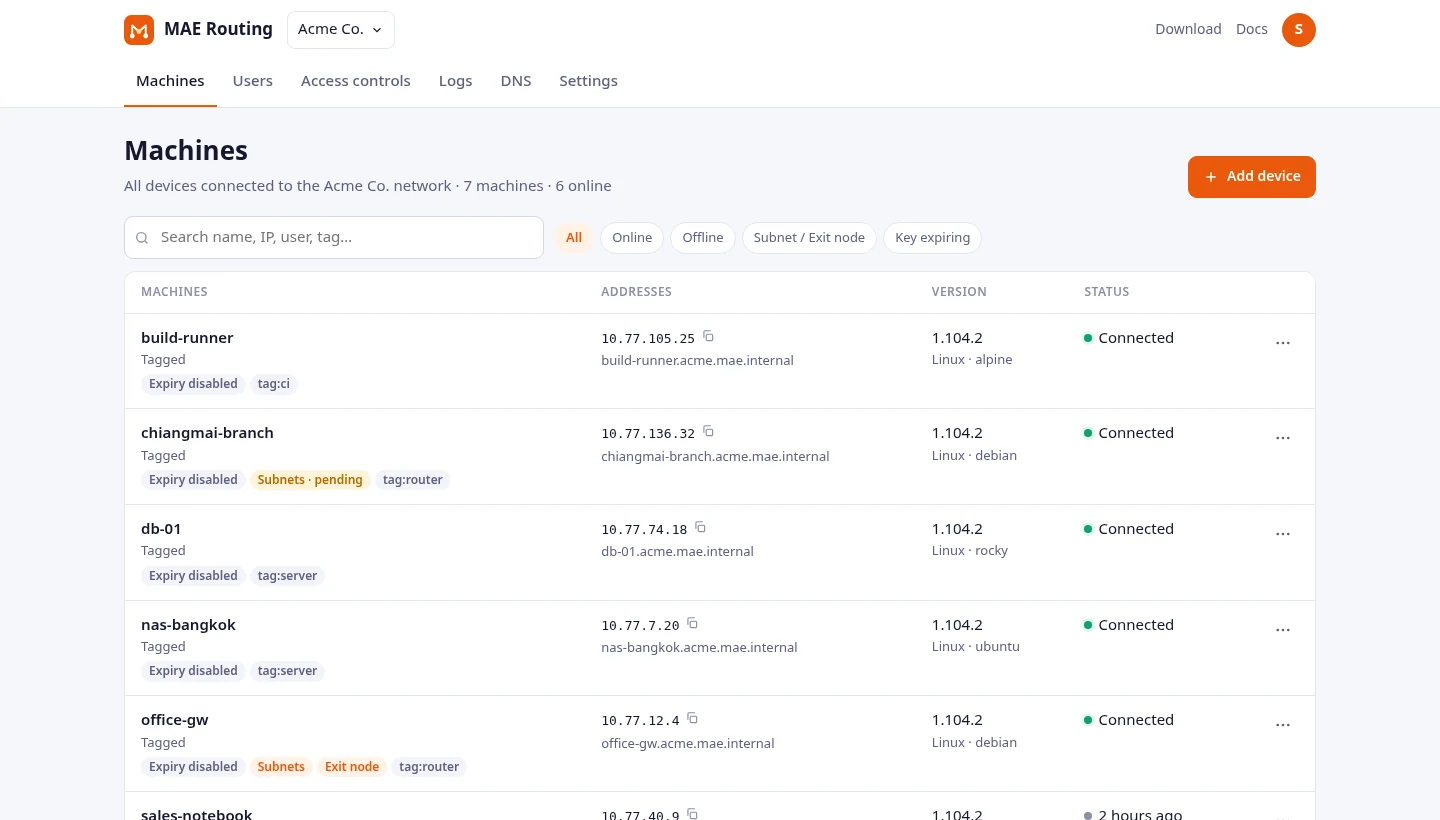This screenshot has height=820, width=1440.
Task: Copy chiangmai-branch address 10.77.136.32
Action: click(x=708, y=431)
